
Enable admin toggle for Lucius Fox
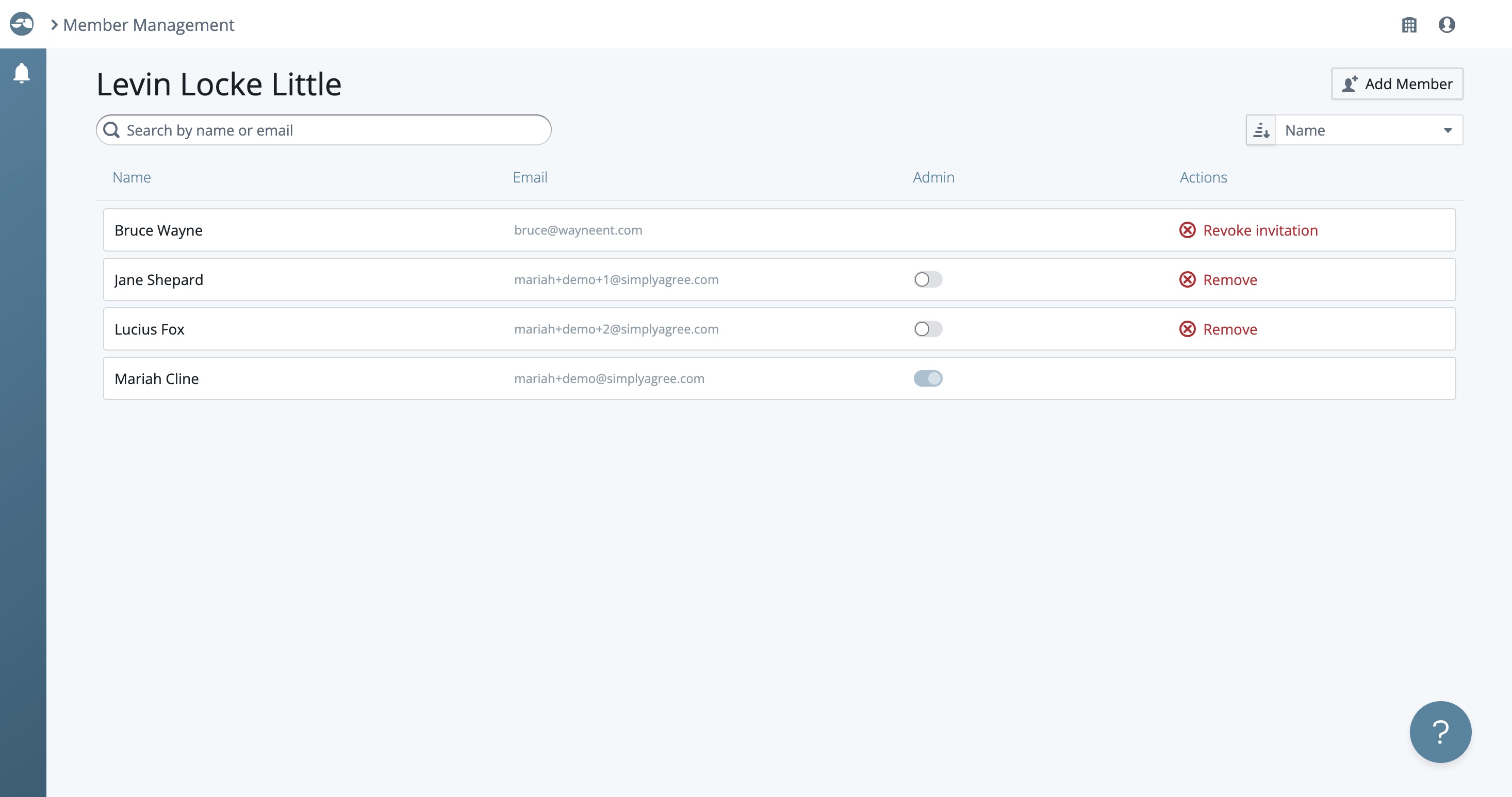tap(927, 329)
